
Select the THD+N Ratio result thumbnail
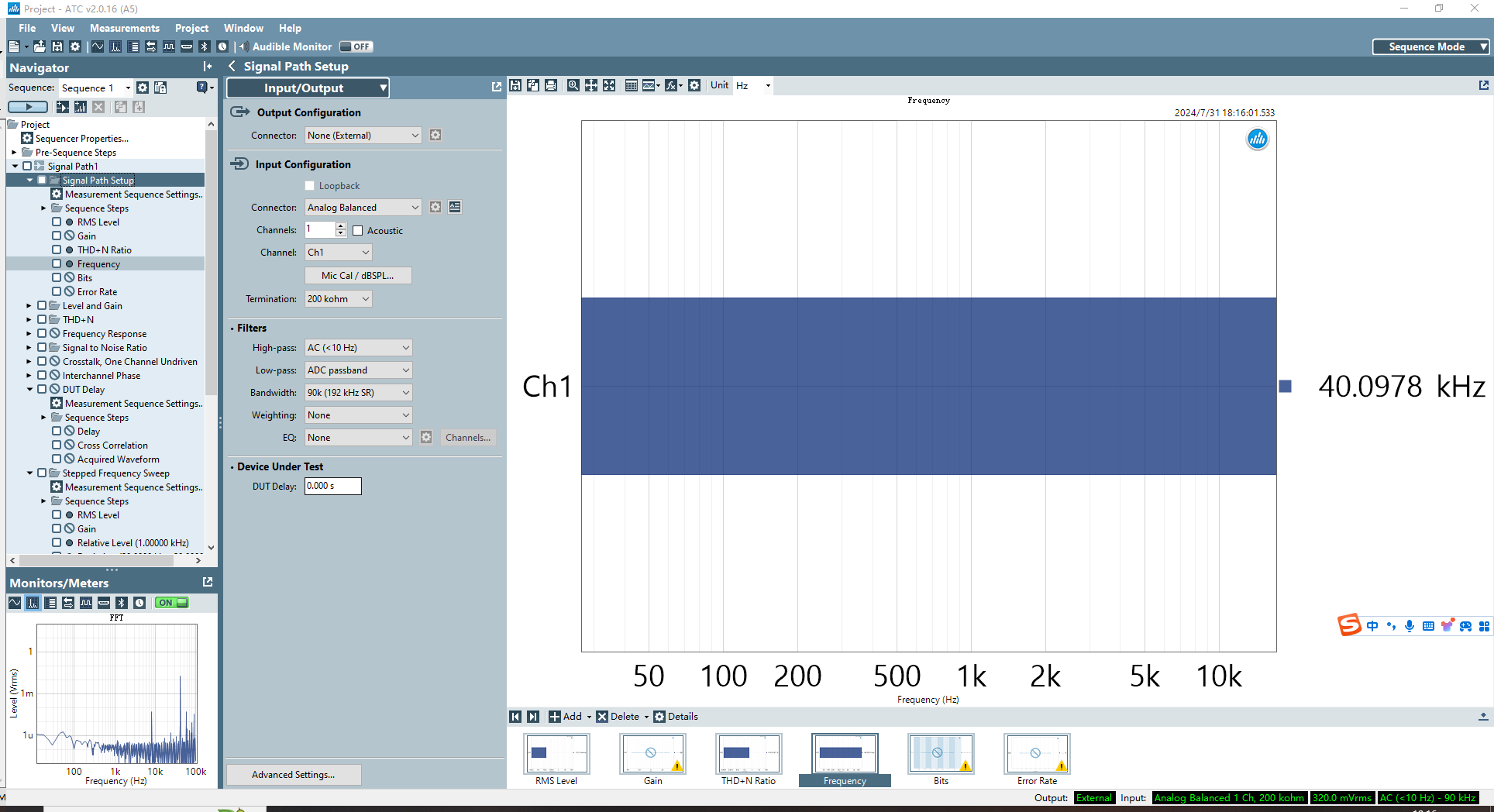tap(749, 759)
